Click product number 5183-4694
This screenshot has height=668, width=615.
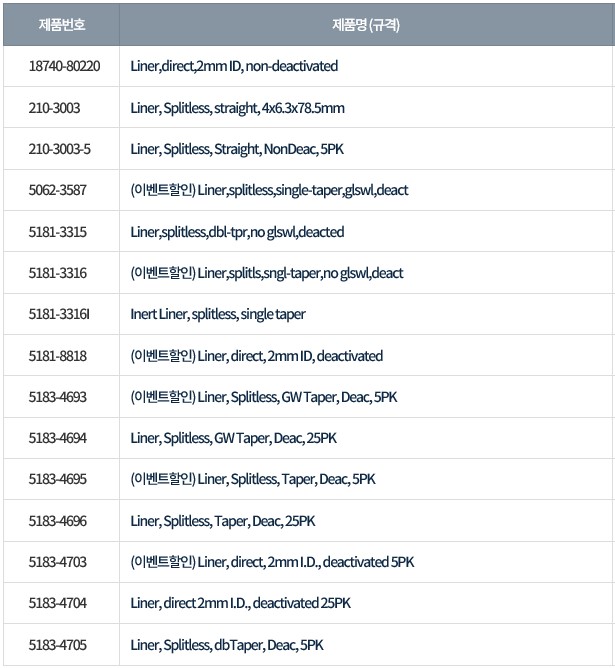click(x=58, y=438)
